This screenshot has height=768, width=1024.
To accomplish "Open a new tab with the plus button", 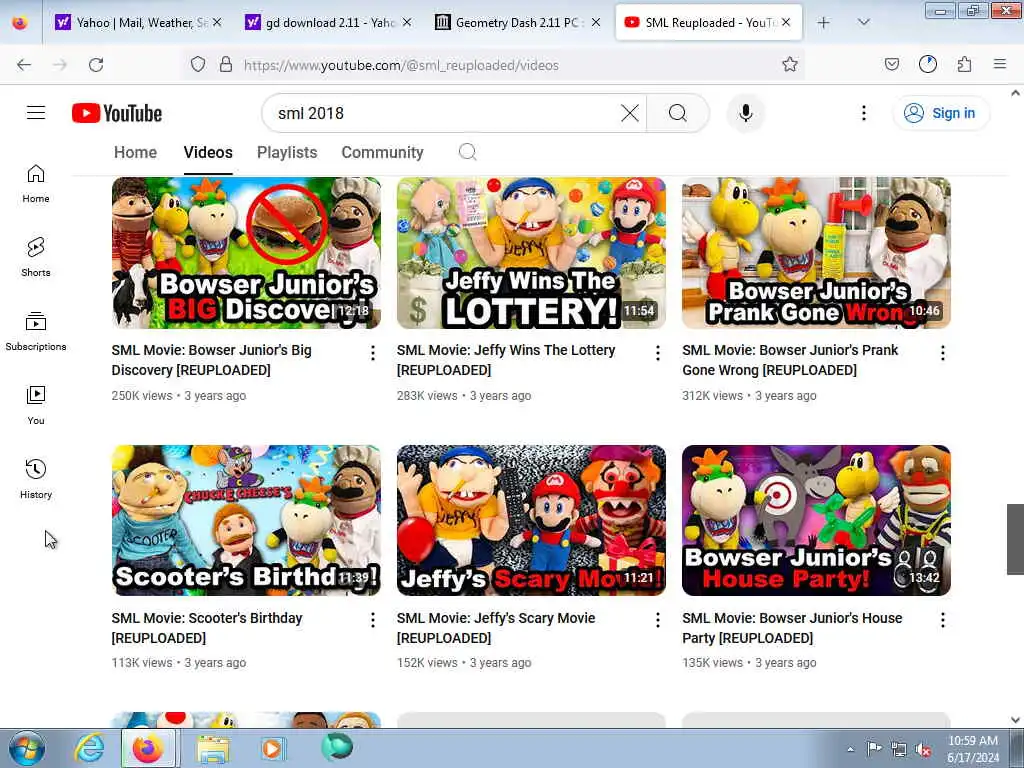I will click(823, 23).
